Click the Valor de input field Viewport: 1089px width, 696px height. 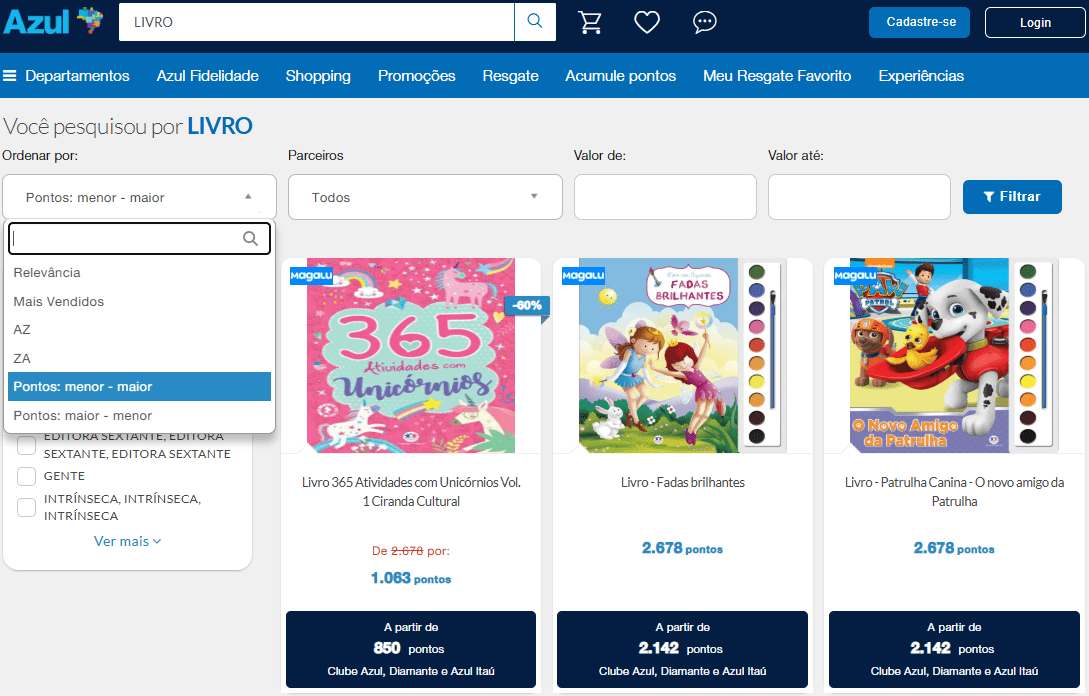point(665,197)
